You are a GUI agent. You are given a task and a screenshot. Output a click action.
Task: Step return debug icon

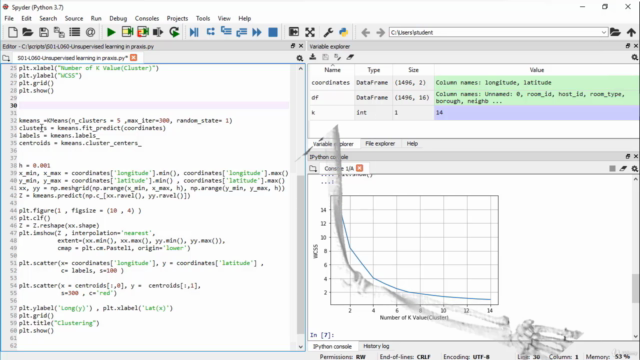coord(242,32)
